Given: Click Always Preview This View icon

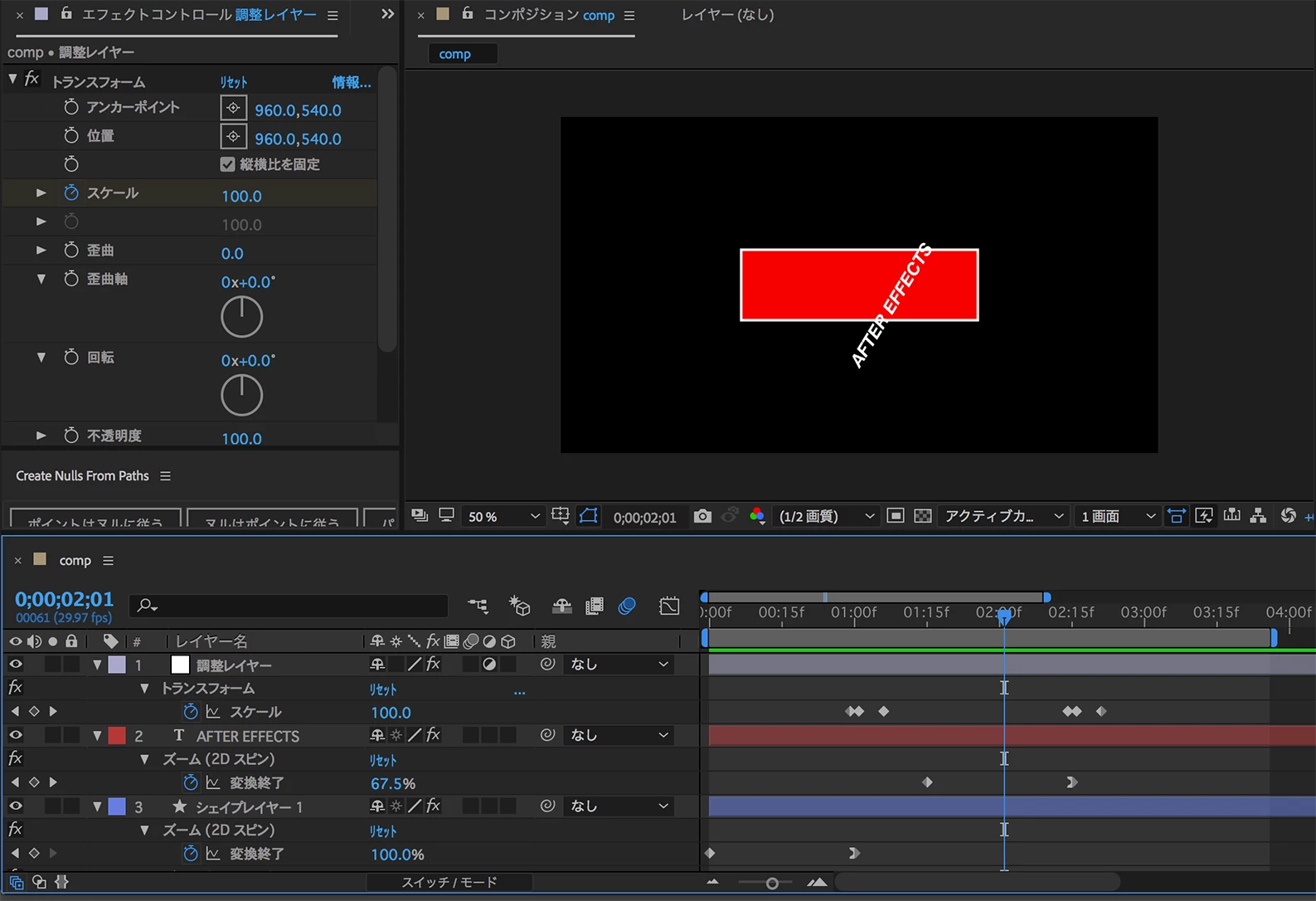Looking at the screenshot, I should point(420,515).
